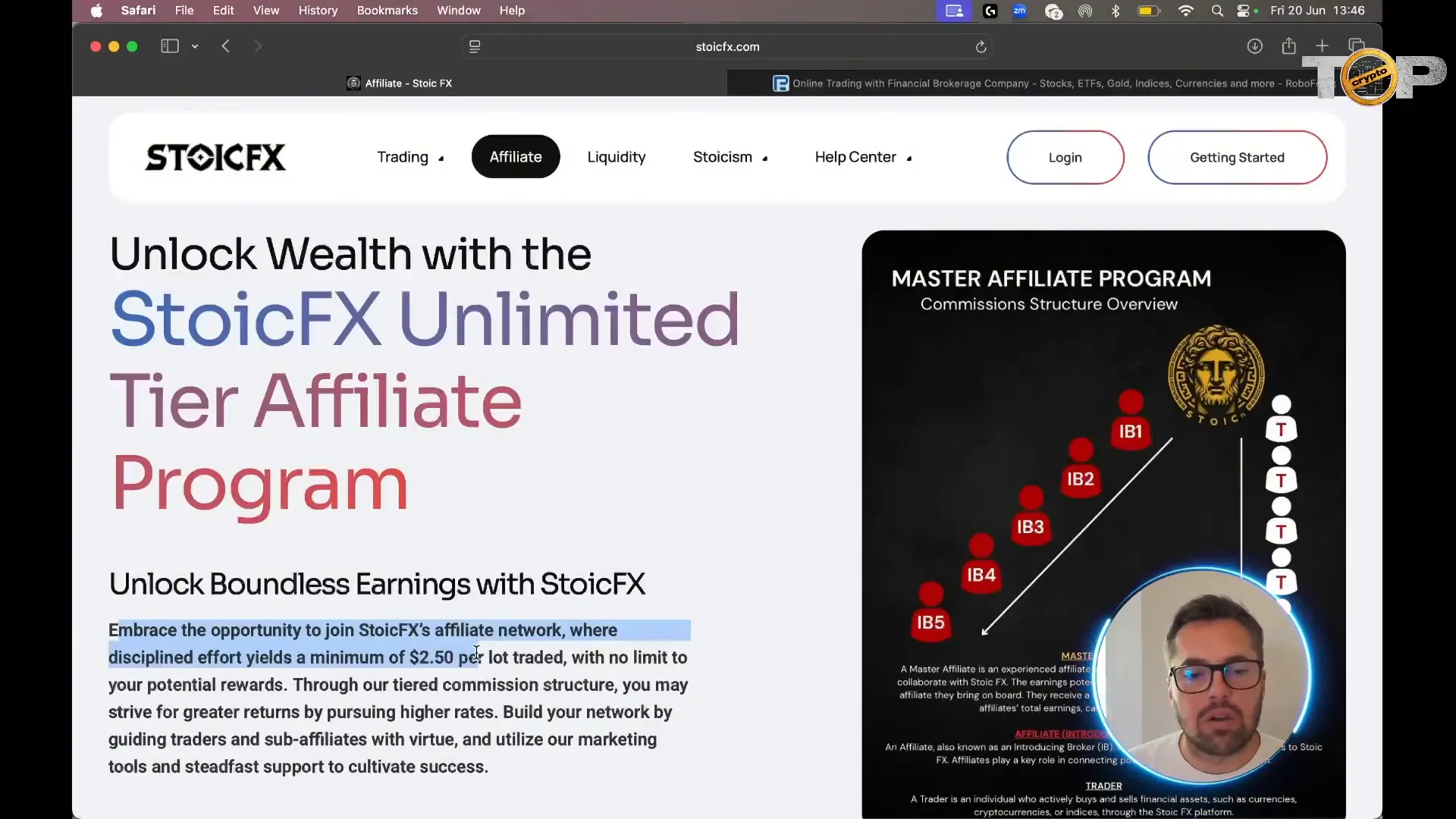Open AirDrop status icon in menu bar
Screen dimensions: 1456x819
pyautogui.click(x=1085, y=11)
